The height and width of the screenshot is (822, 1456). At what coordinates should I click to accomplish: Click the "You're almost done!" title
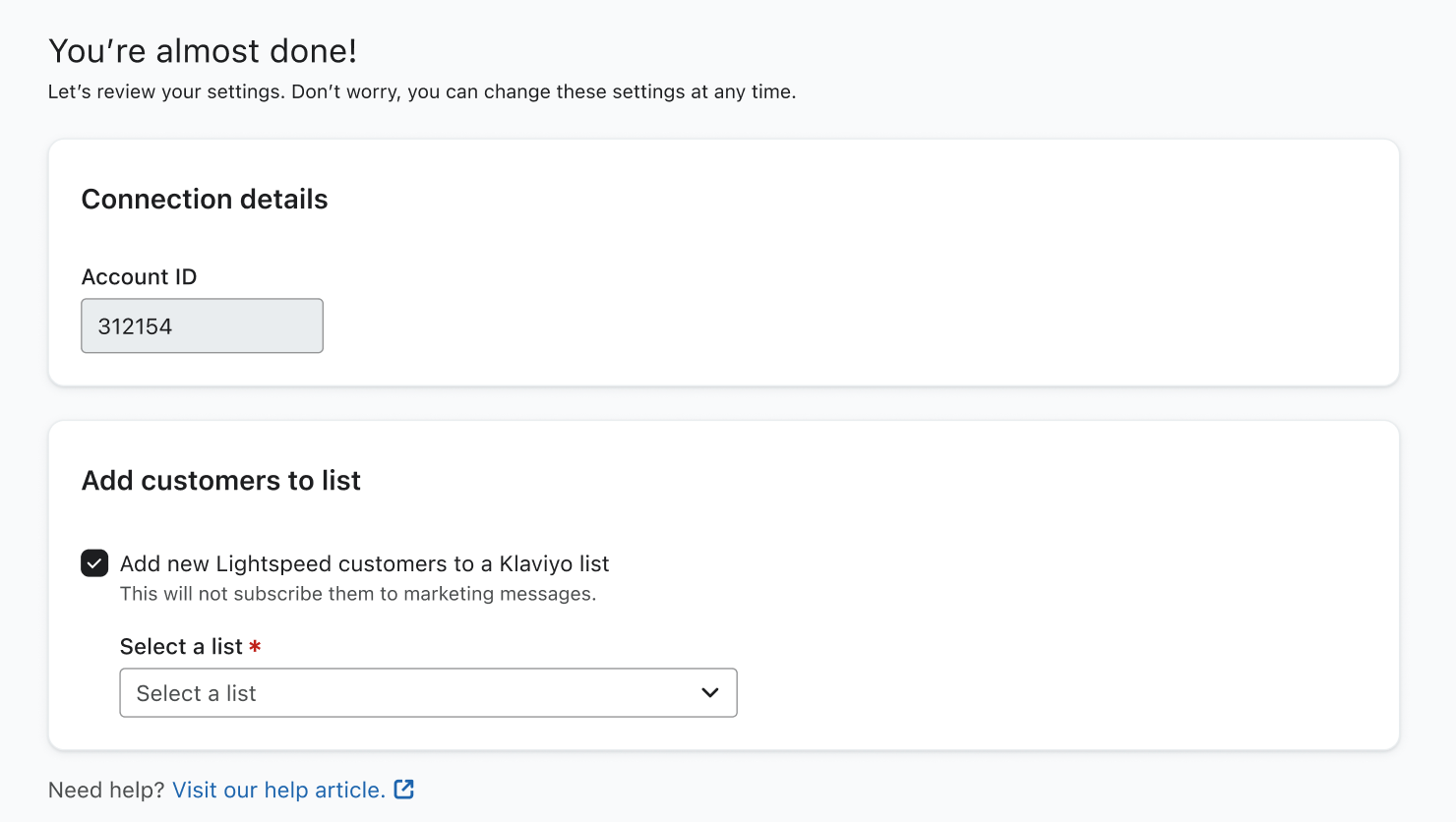[x=203, y=51]
